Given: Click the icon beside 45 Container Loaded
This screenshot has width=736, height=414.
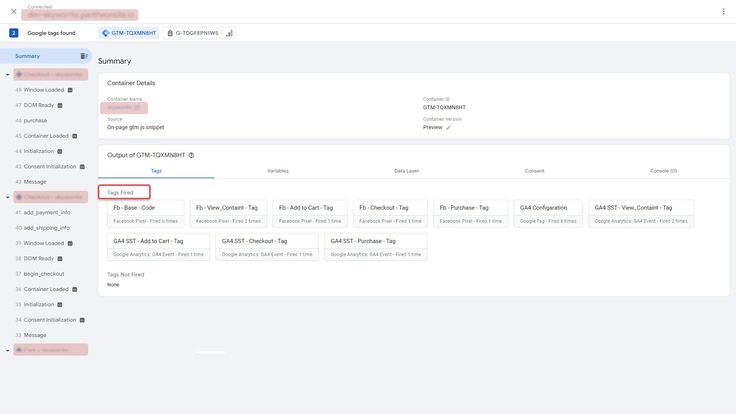Looking at the screenshot, I should (x=75, y=136).
